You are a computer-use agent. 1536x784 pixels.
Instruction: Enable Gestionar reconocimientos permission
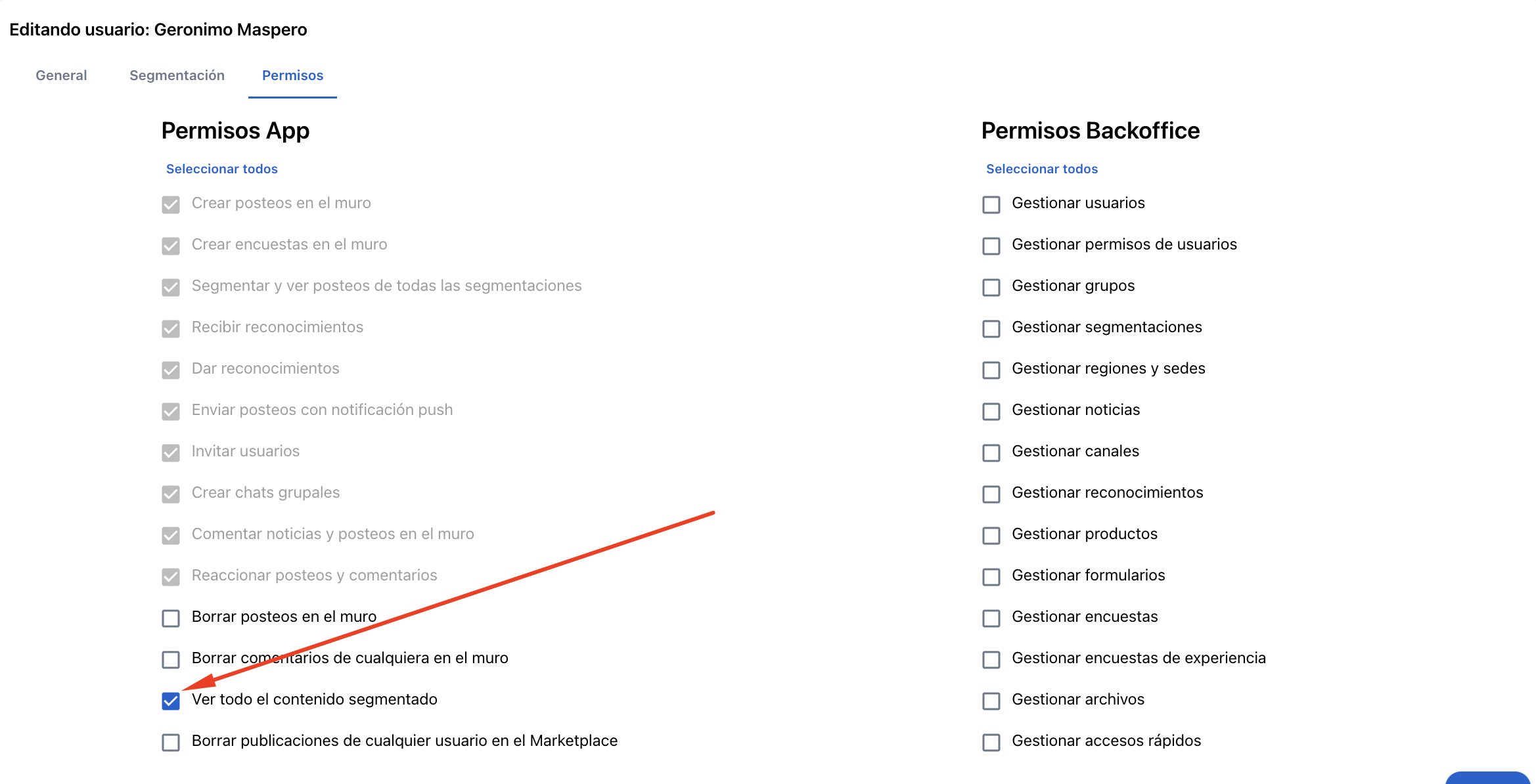click(x=991, y=494)
